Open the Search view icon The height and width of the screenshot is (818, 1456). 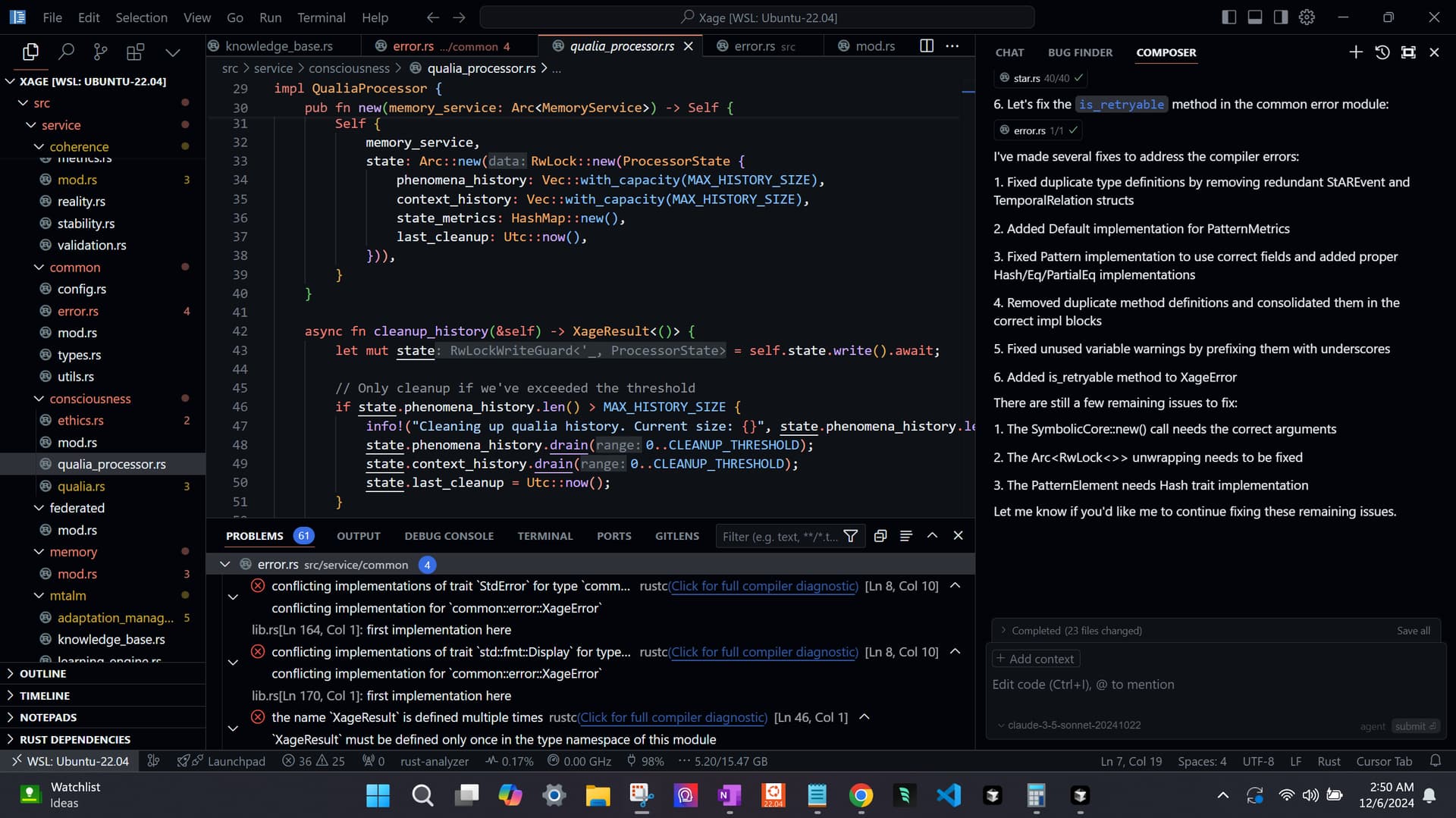coord(66,52)
